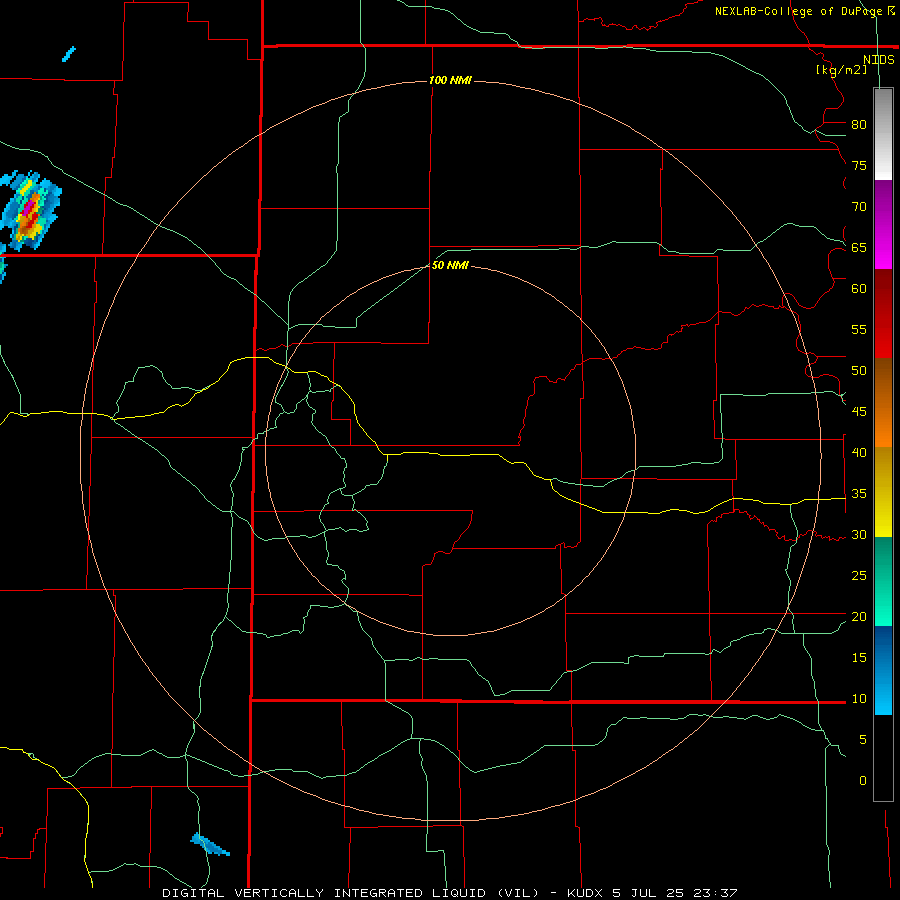Click the small blue echo near the top-left corner
900x900 pixels.
[69, 54]
